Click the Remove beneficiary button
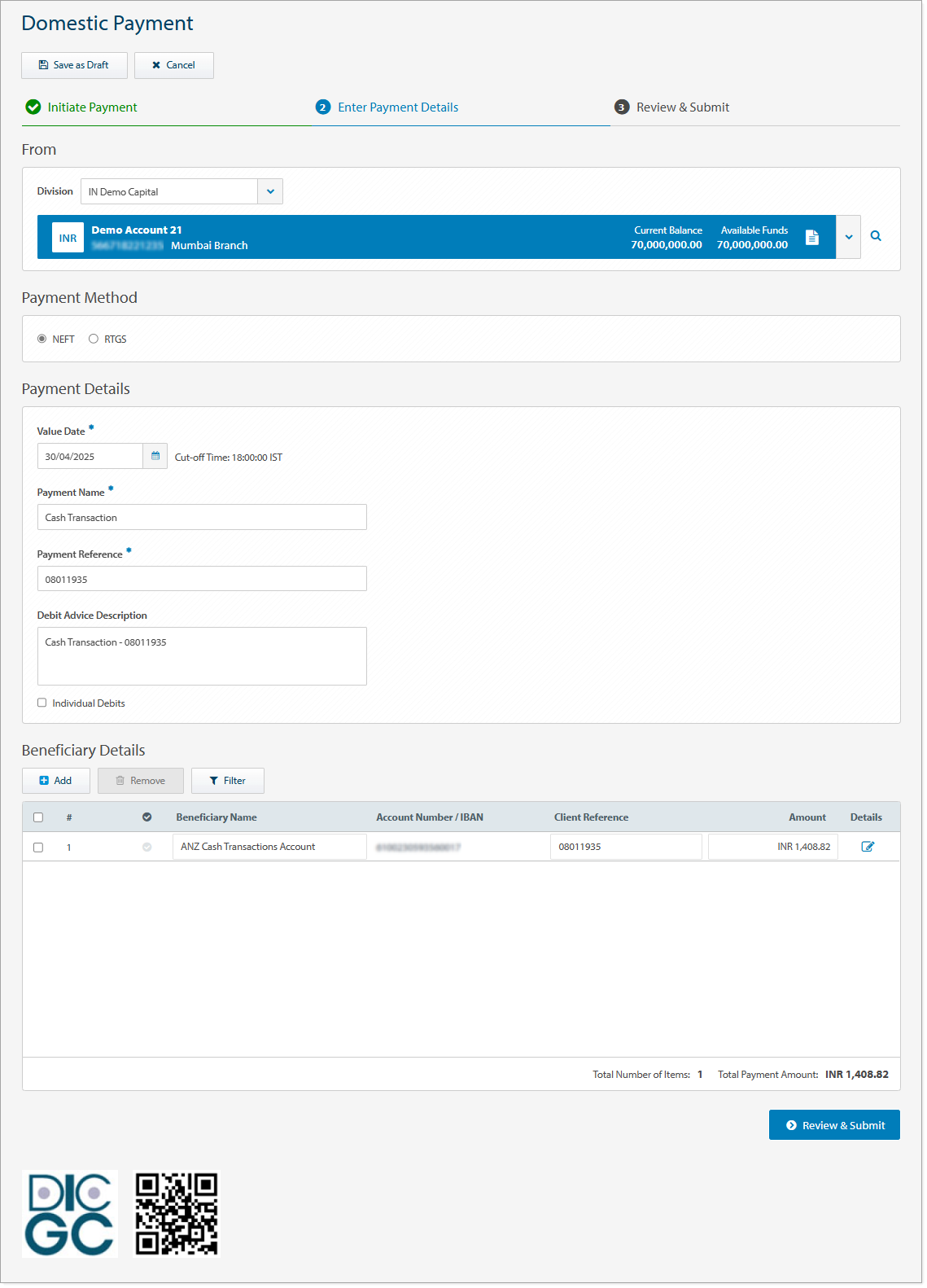 pos(141,781)
